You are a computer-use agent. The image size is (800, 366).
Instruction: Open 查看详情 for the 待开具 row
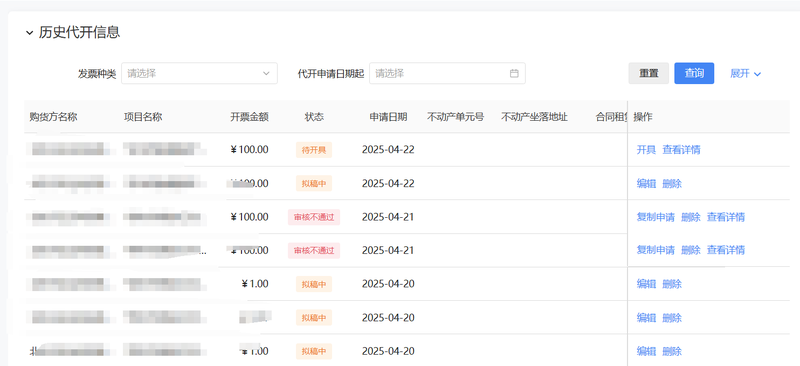[681, 150]
